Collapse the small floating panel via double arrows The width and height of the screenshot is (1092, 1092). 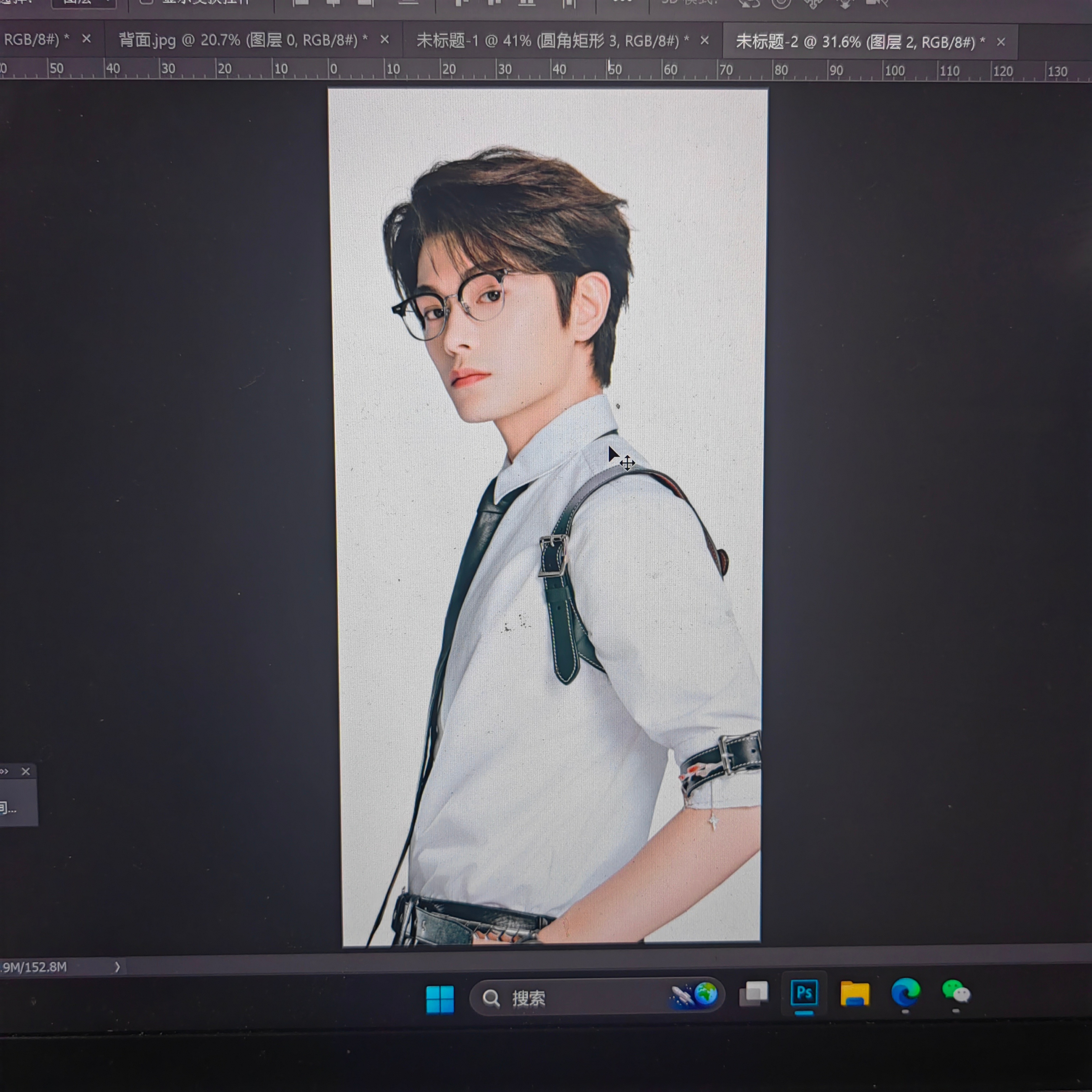click(x=5, y=771)
